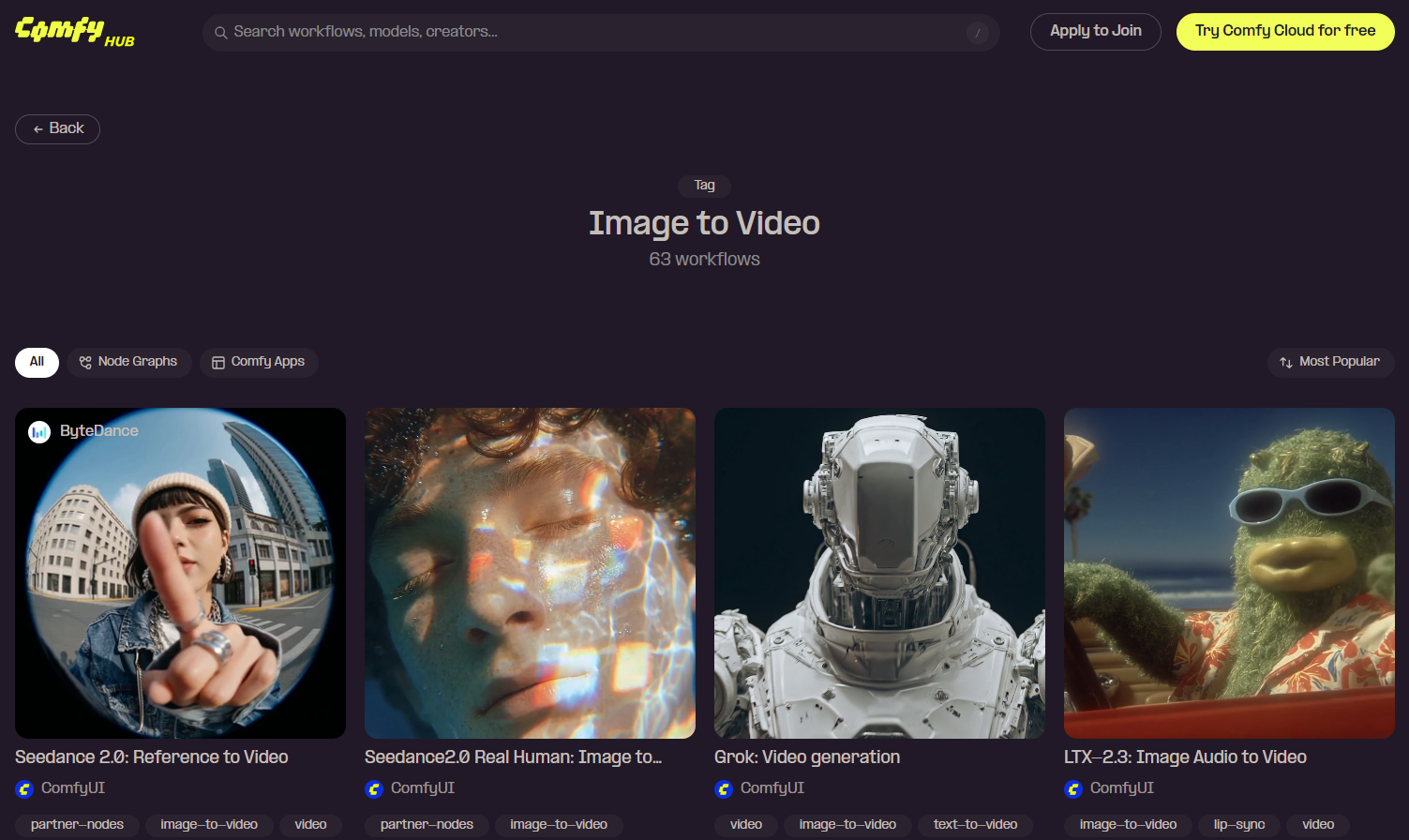Click the ComfyUI badge under Grok: Video generation
Screen dimensions: 1409x840
click(x=725, y=789)
